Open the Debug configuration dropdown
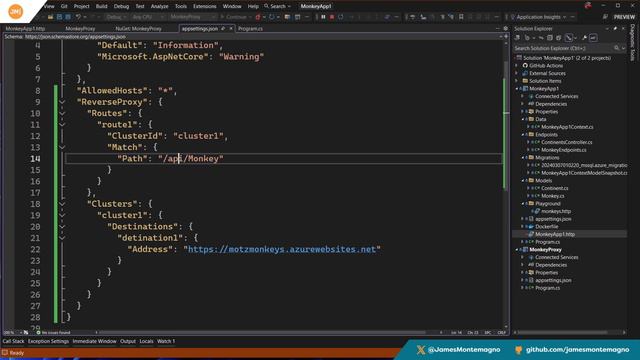 [x=116, y=17]
